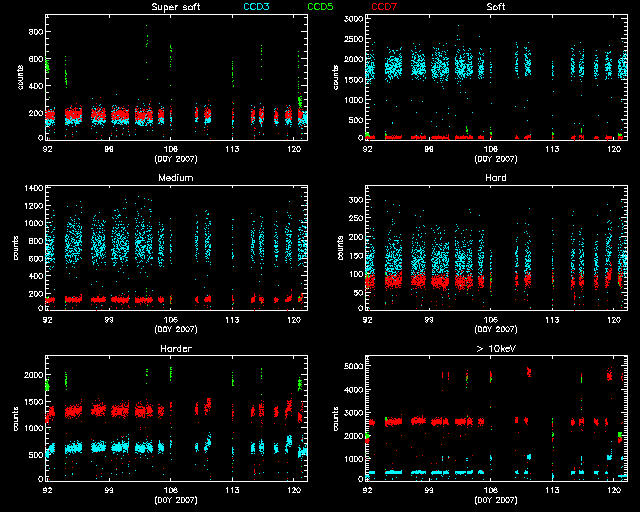Click the DOY 2007 label under > 10keV plot
This screenshot has width=640, height=512.
coord(495,499)
